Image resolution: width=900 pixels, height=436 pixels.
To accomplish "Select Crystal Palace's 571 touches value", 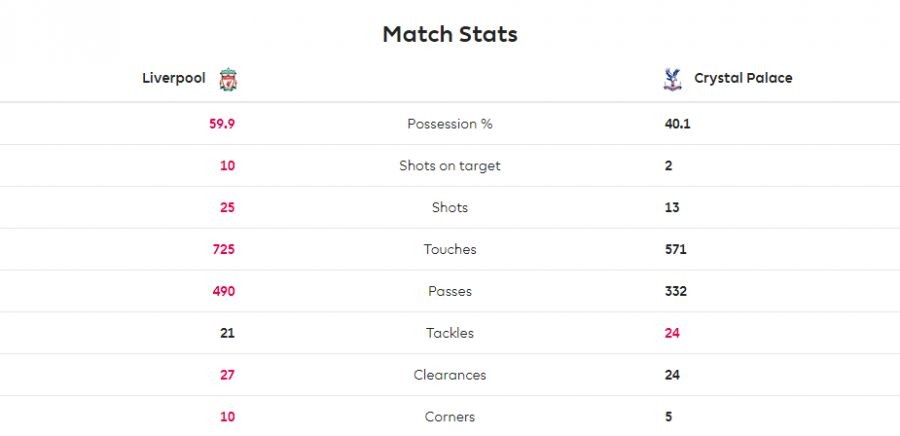I will pos(676,250).
